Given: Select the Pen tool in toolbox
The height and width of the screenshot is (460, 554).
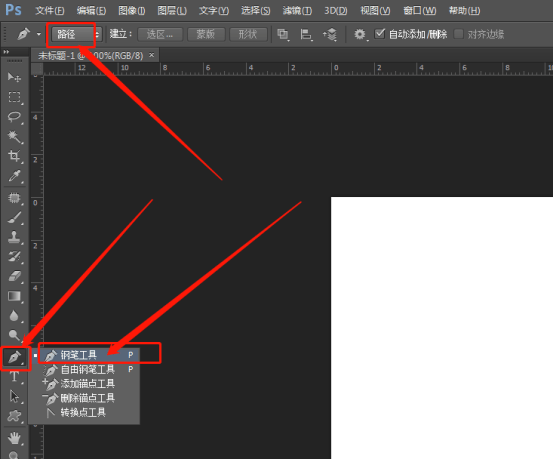Looking at the screenshot, I should (14, 357).
